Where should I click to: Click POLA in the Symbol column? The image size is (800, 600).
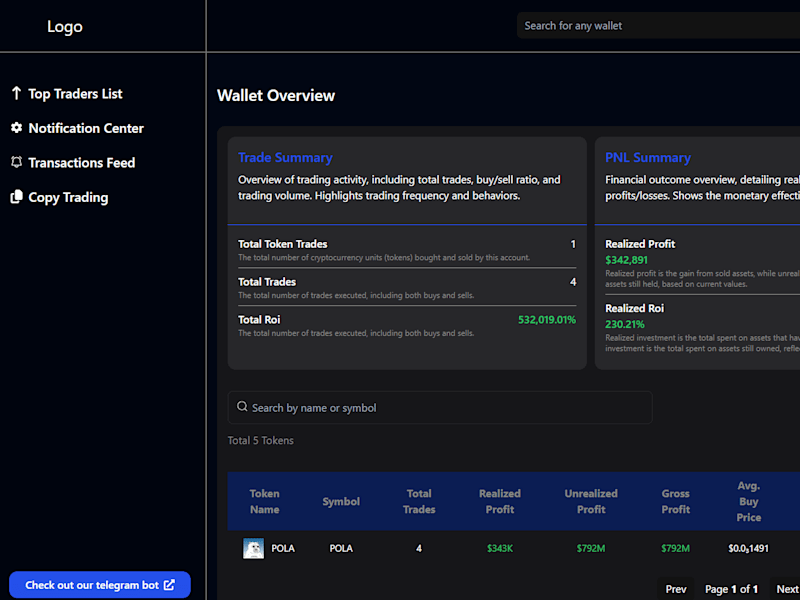341,548
